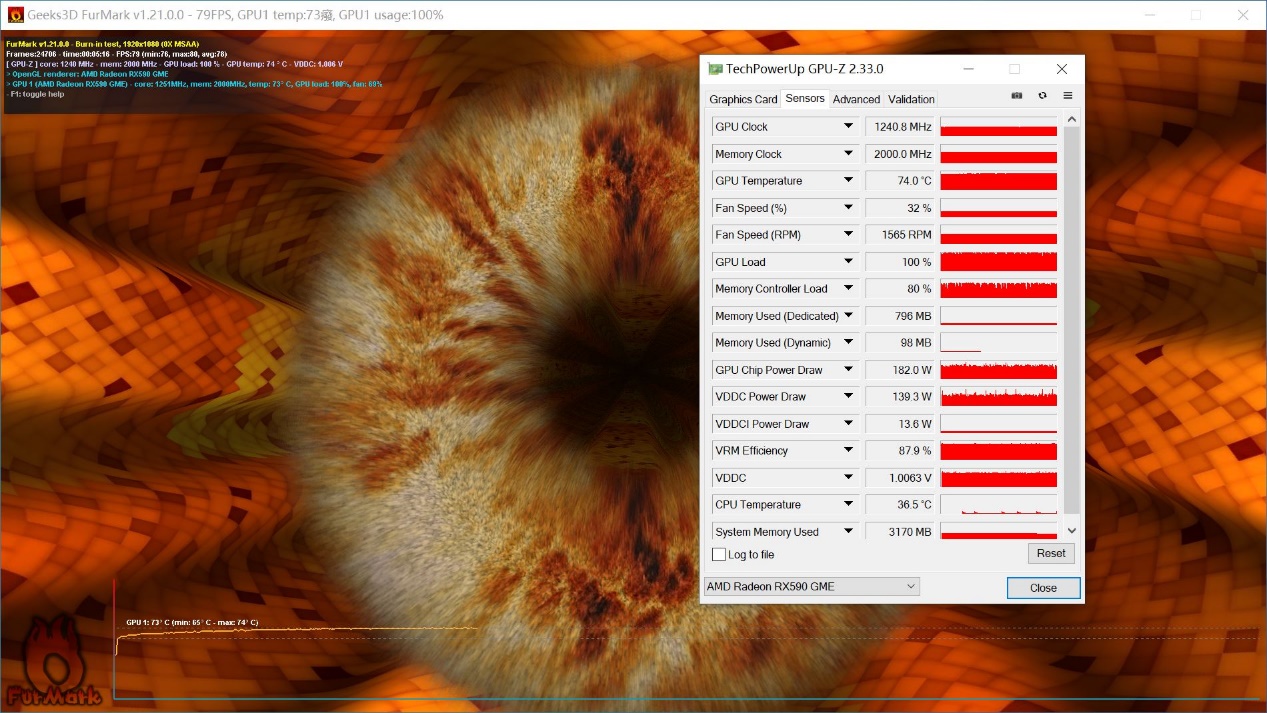Open the AMD Radeon RX590 GME device selector
The image size is (1267, 713).
[811, 587]
